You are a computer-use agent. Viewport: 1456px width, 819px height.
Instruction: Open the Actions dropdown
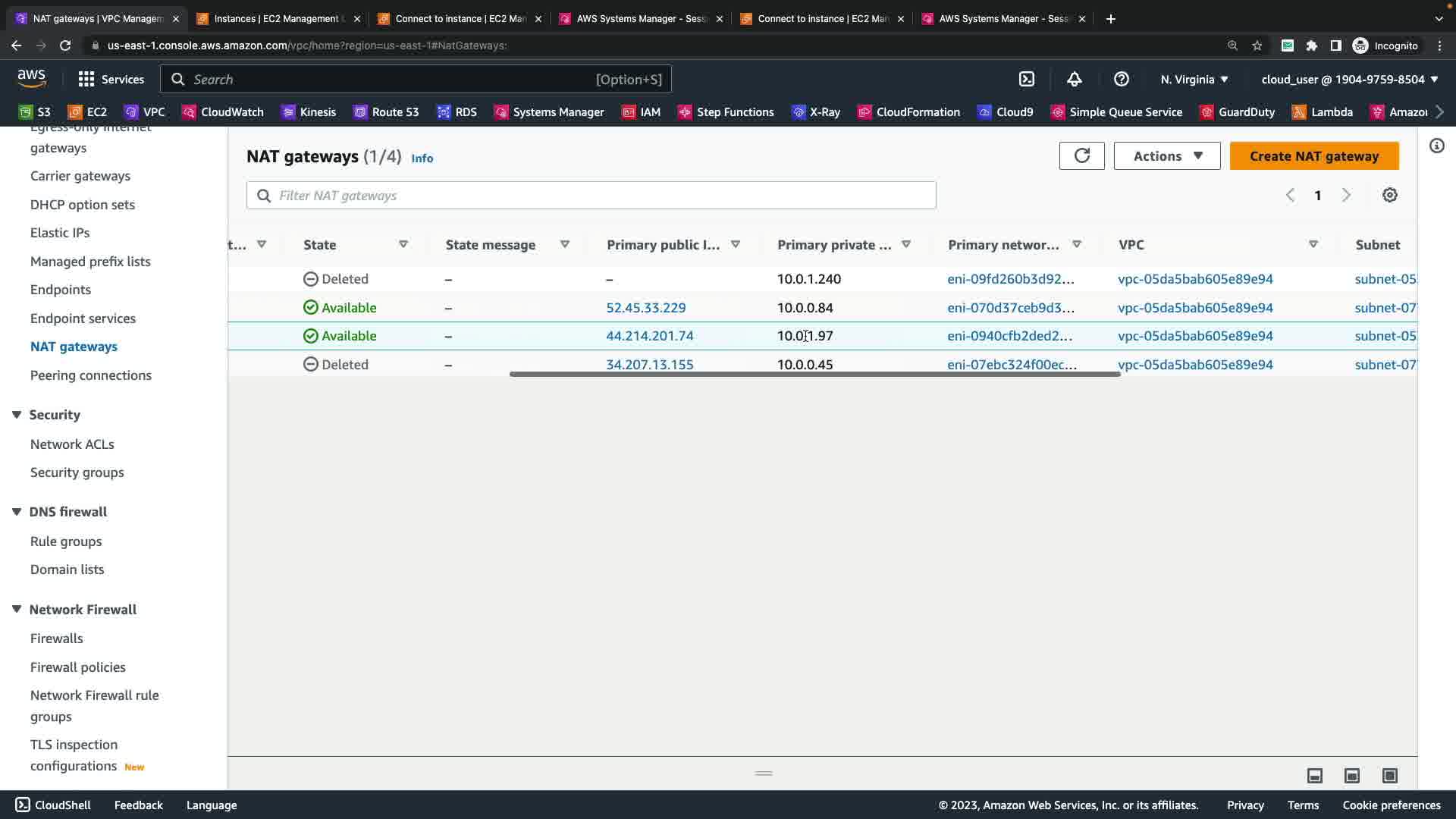click(1166, 155)
